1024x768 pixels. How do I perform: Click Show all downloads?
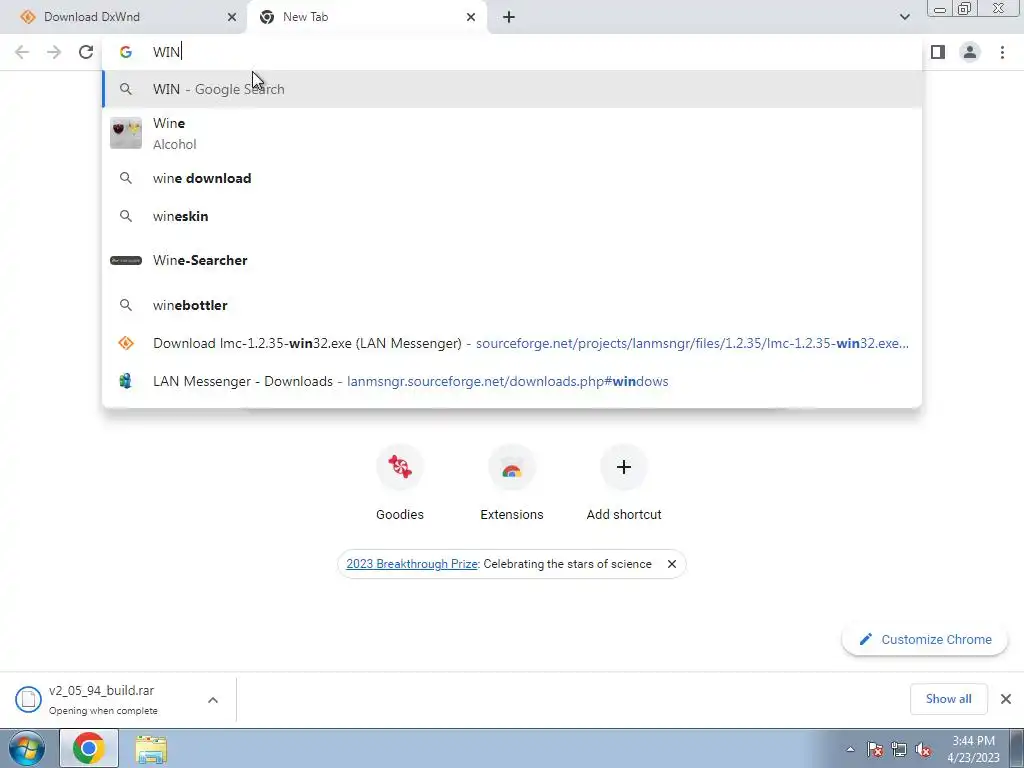(x=948, y=699)
